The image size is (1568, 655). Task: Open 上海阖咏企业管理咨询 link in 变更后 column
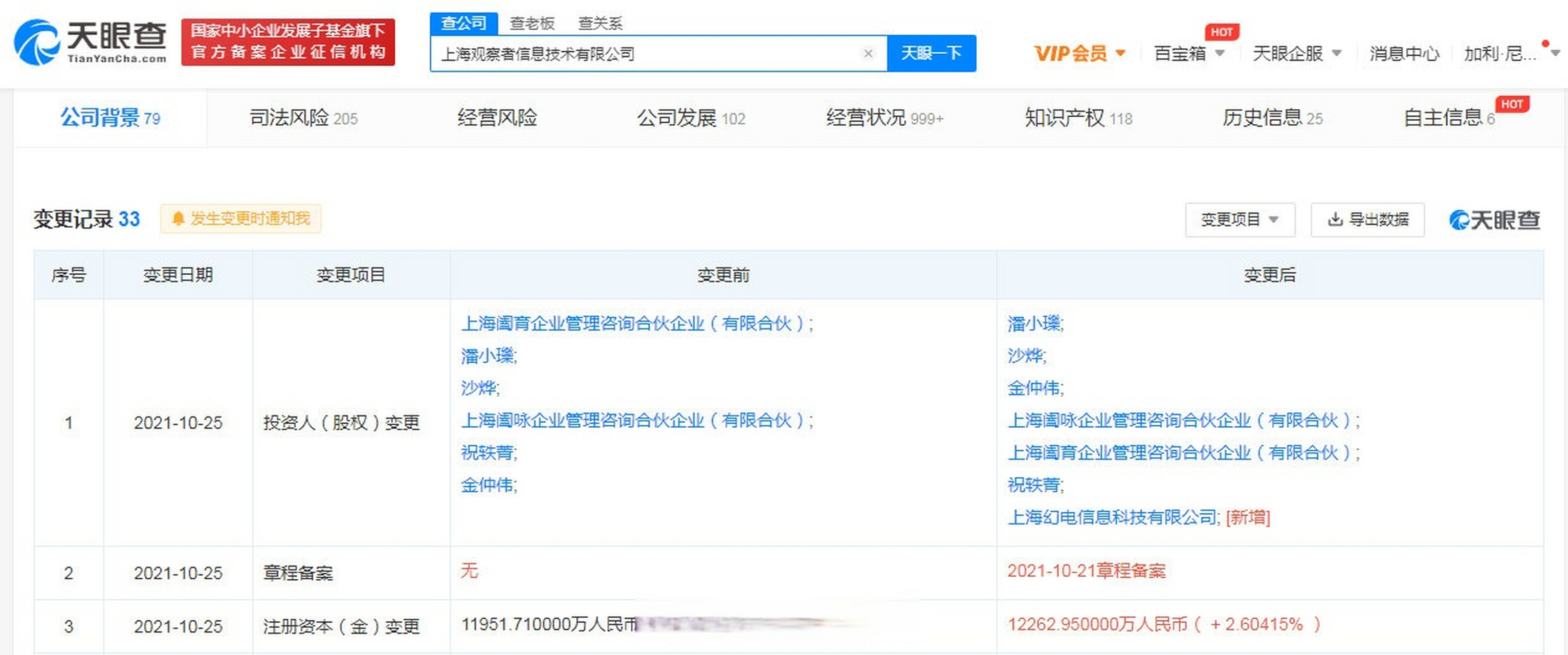coord(1180,420)
